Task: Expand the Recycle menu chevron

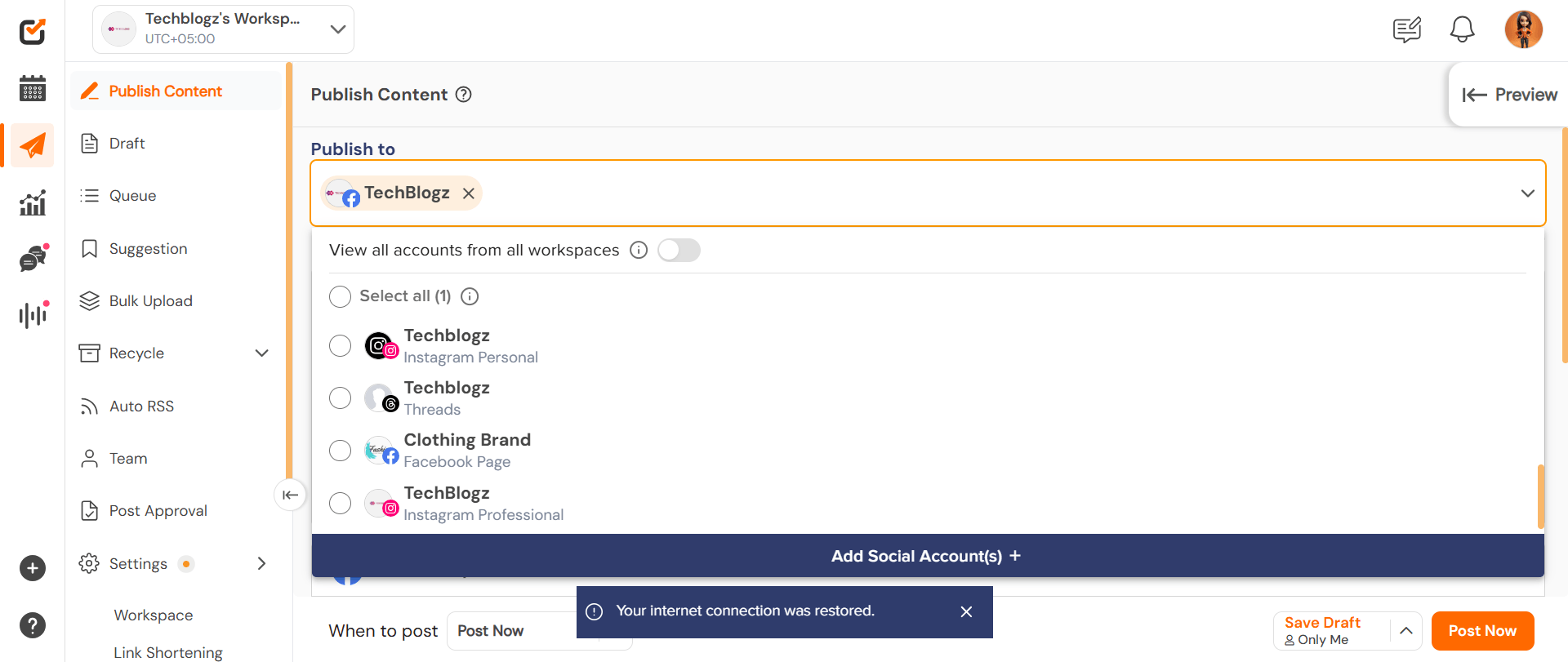Action: 261,353
